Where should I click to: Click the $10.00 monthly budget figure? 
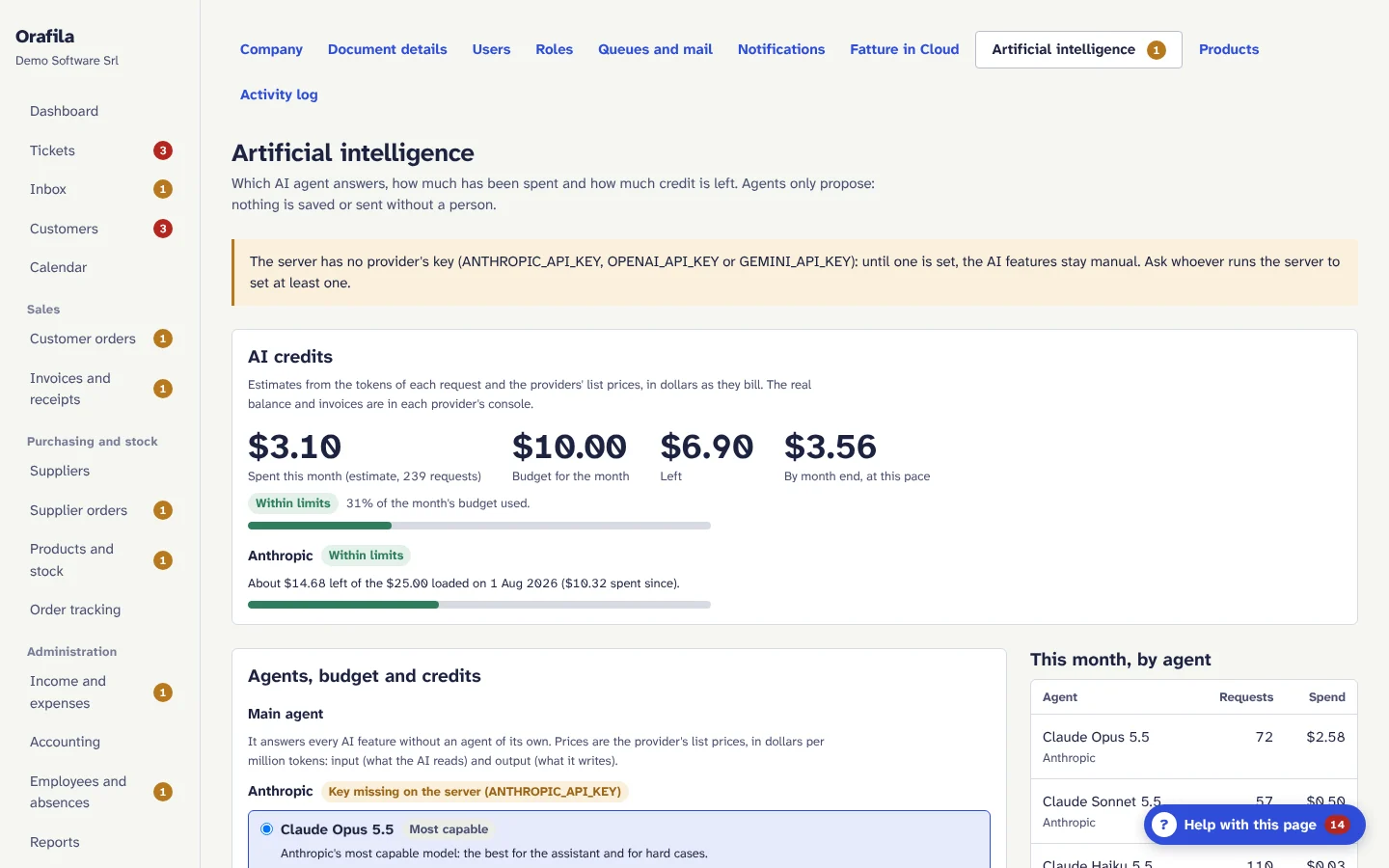pos(569,447)
